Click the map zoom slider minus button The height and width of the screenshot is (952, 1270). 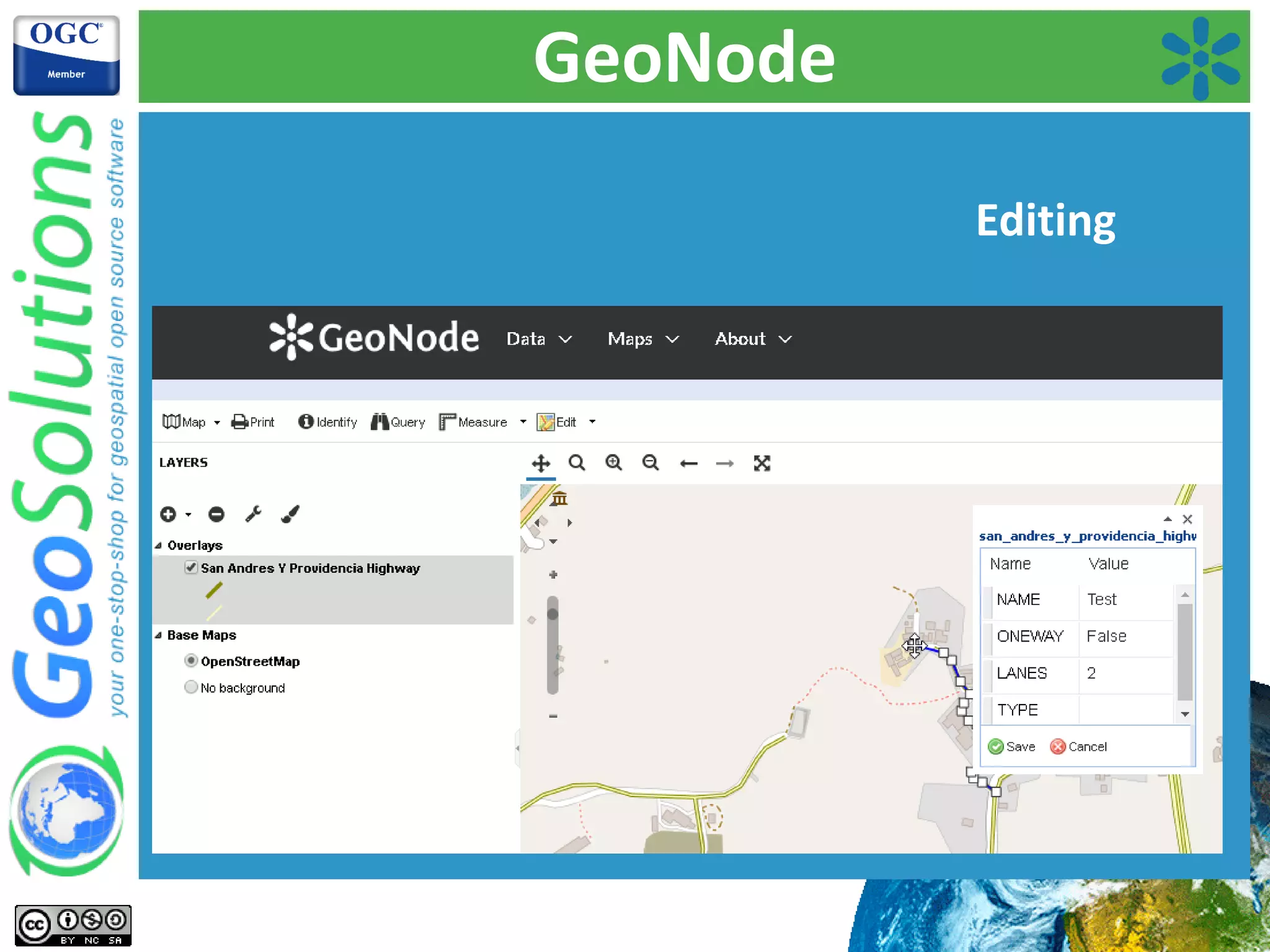[553, 716]
